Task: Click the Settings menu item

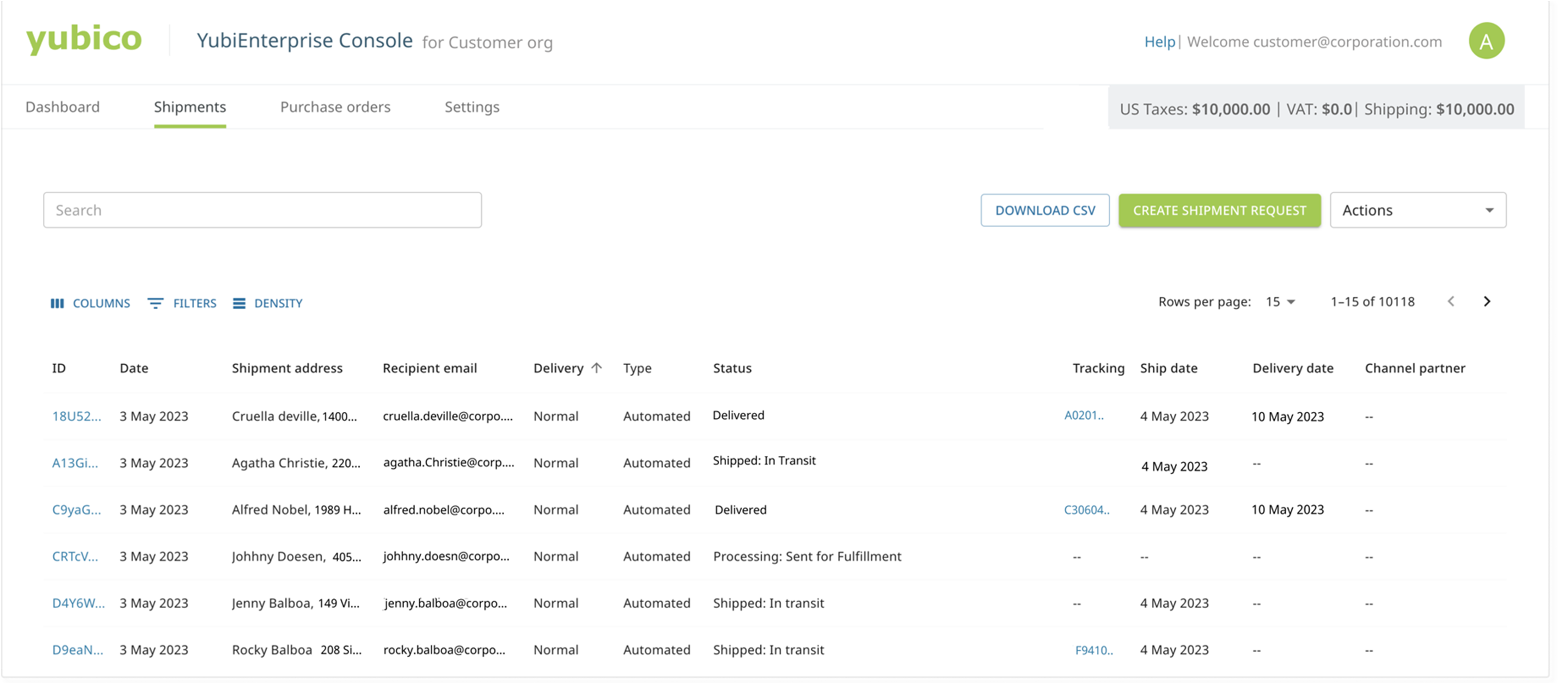Action: tap(472, 106)
